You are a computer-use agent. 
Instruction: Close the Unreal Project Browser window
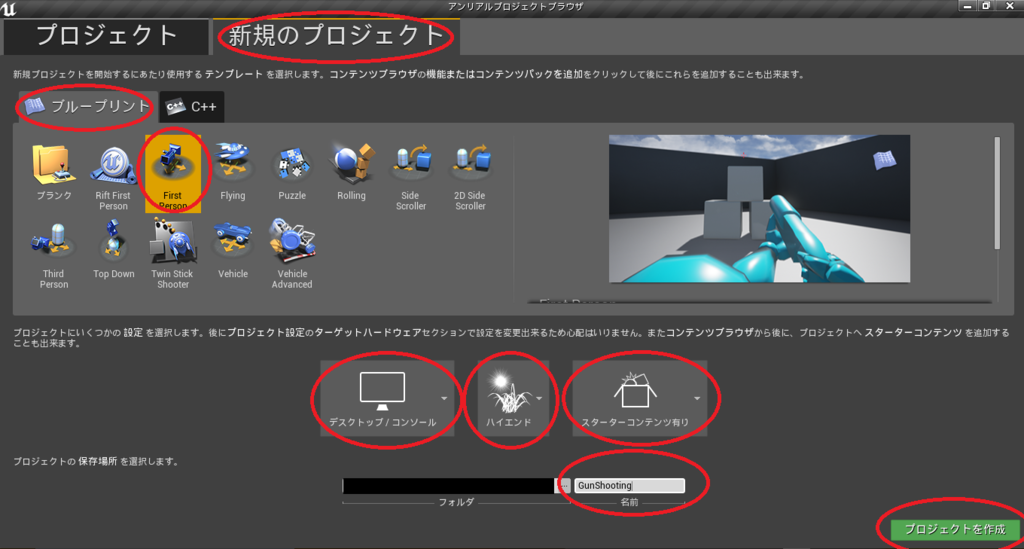coord(1010,6)
